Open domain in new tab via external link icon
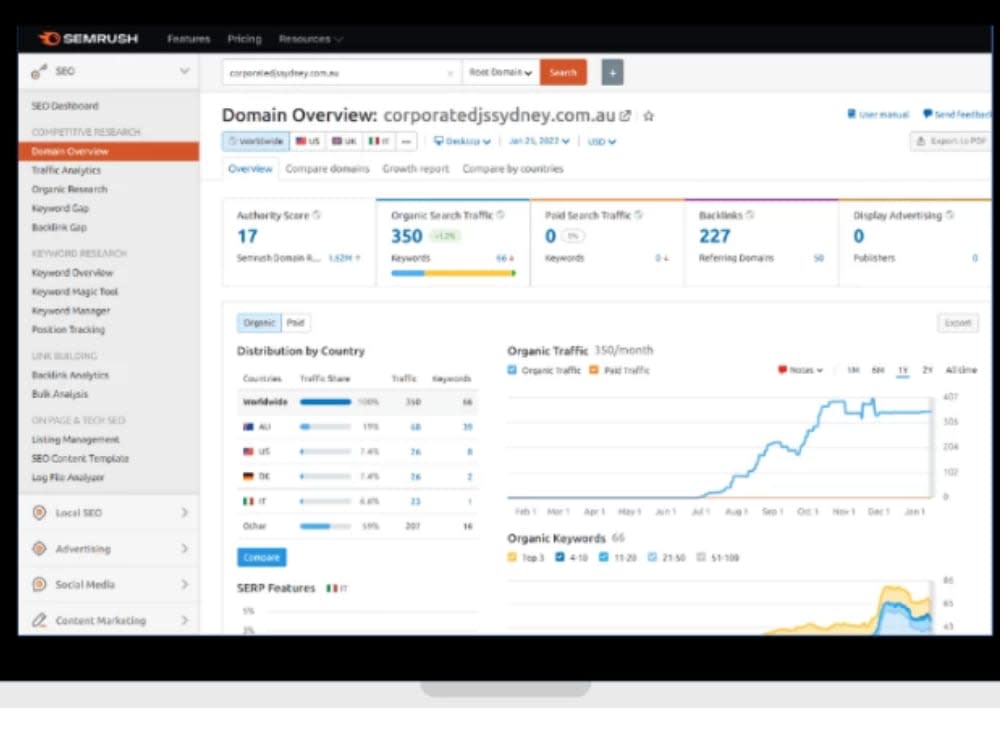Image resolution: width=1000 pixels, height=750 pixels. (625, 116)
